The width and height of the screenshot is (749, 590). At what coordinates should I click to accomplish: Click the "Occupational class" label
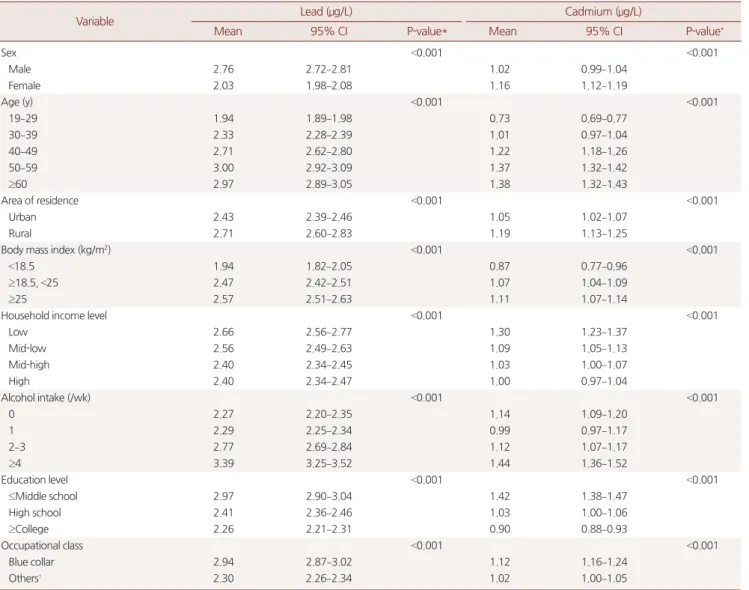42,546
